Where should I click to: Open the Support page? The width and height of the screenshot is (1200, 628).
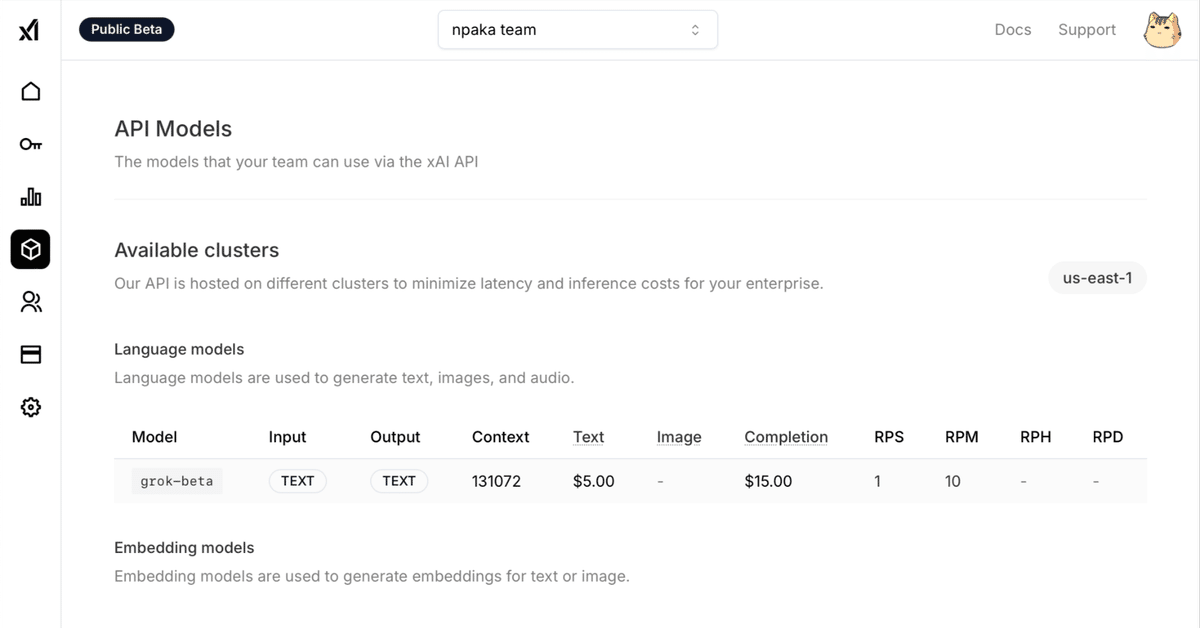point(1087,29)
